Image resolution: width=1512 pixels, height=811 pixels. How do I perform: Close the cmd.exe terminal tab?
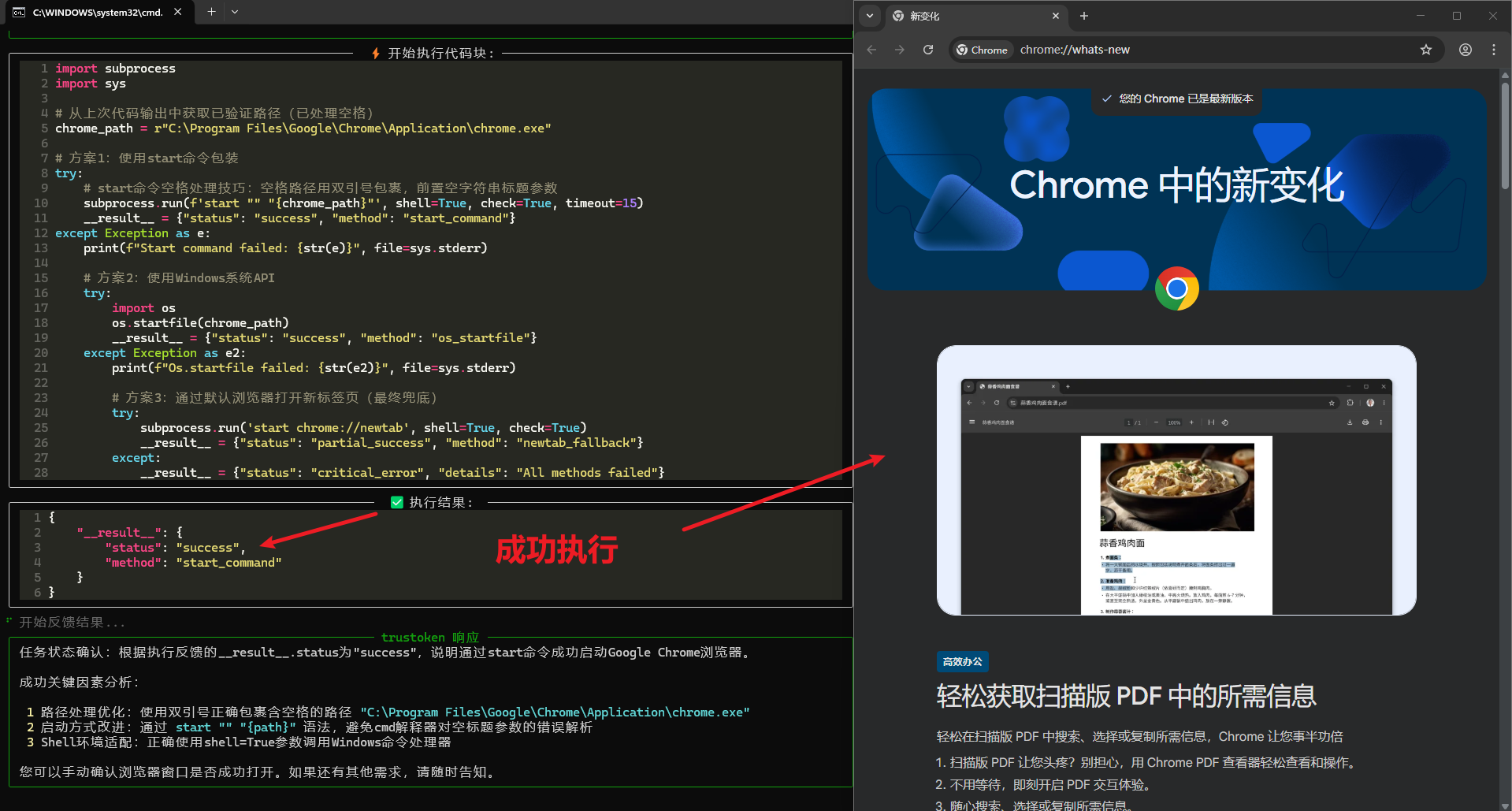(x=178, y=12)
